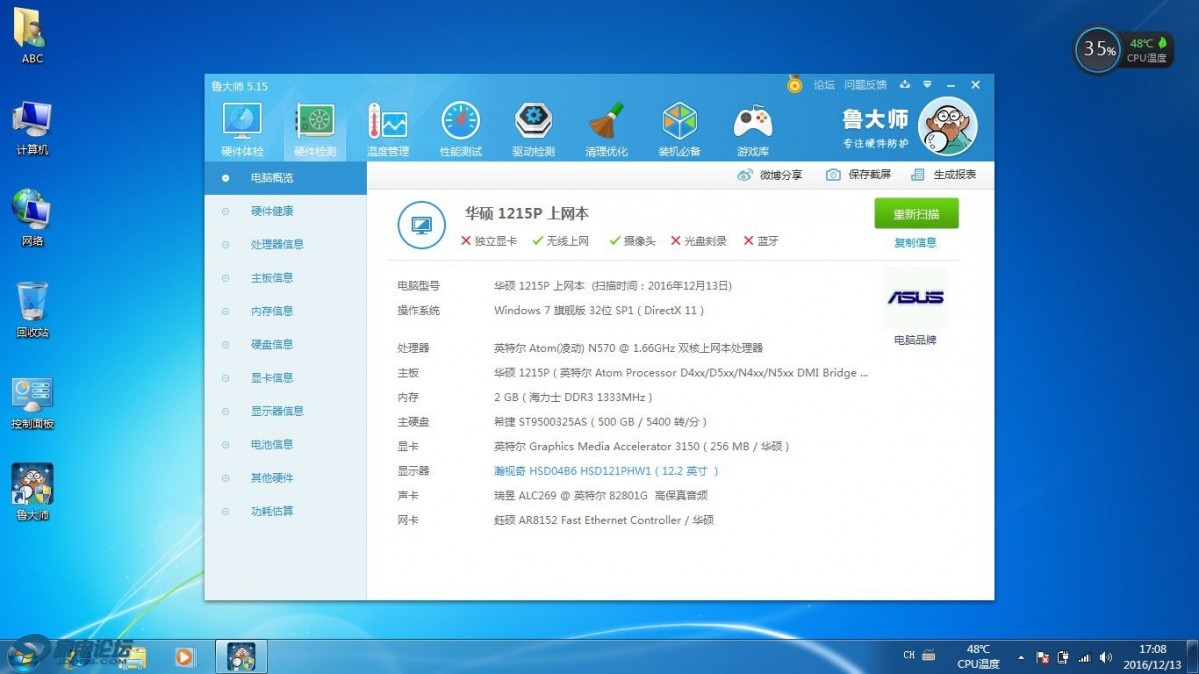Click the processor text 英特尔 Atom N570
The width and height of the screenshot is (1199, 674).
tap(628, 348)
